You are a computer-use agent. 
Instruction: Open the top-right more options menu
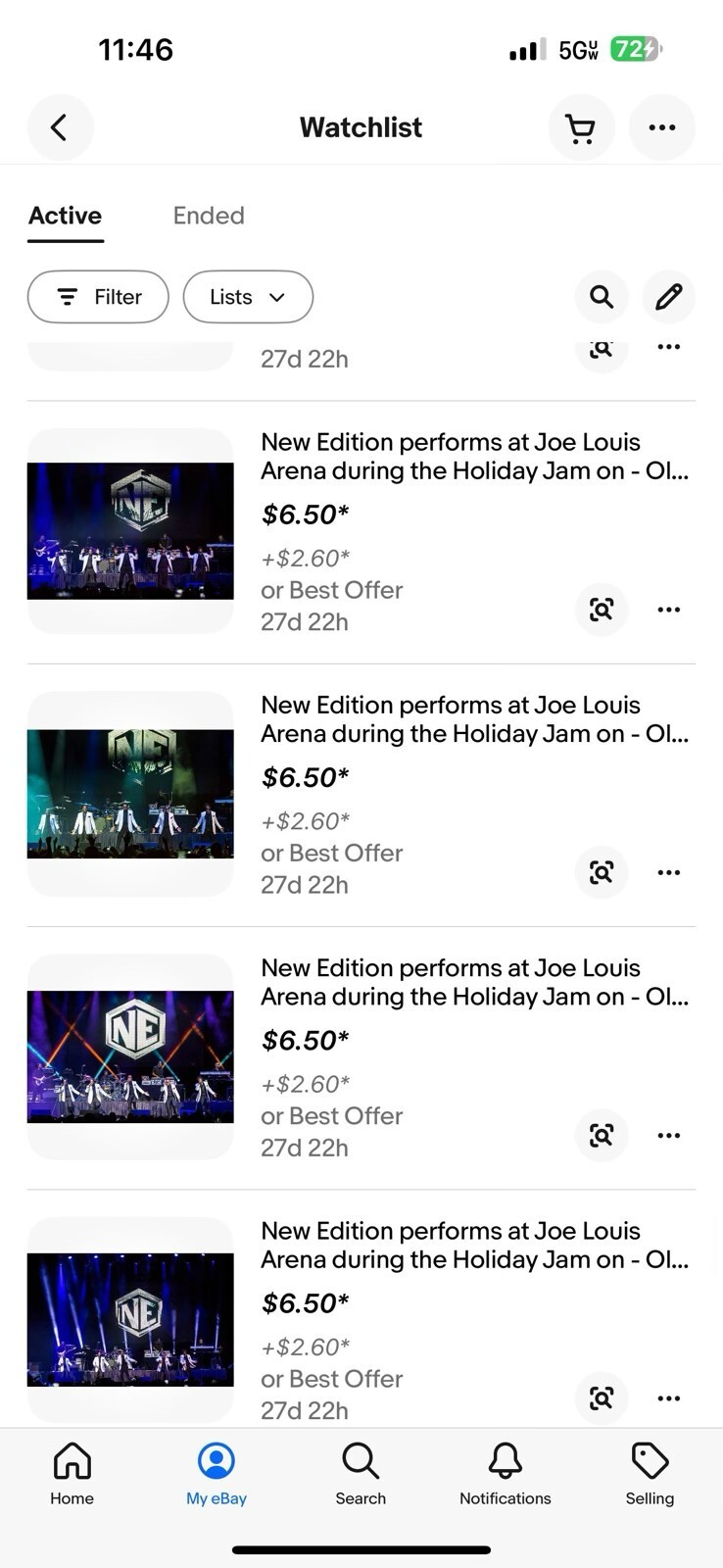click(x=662, y=127)
